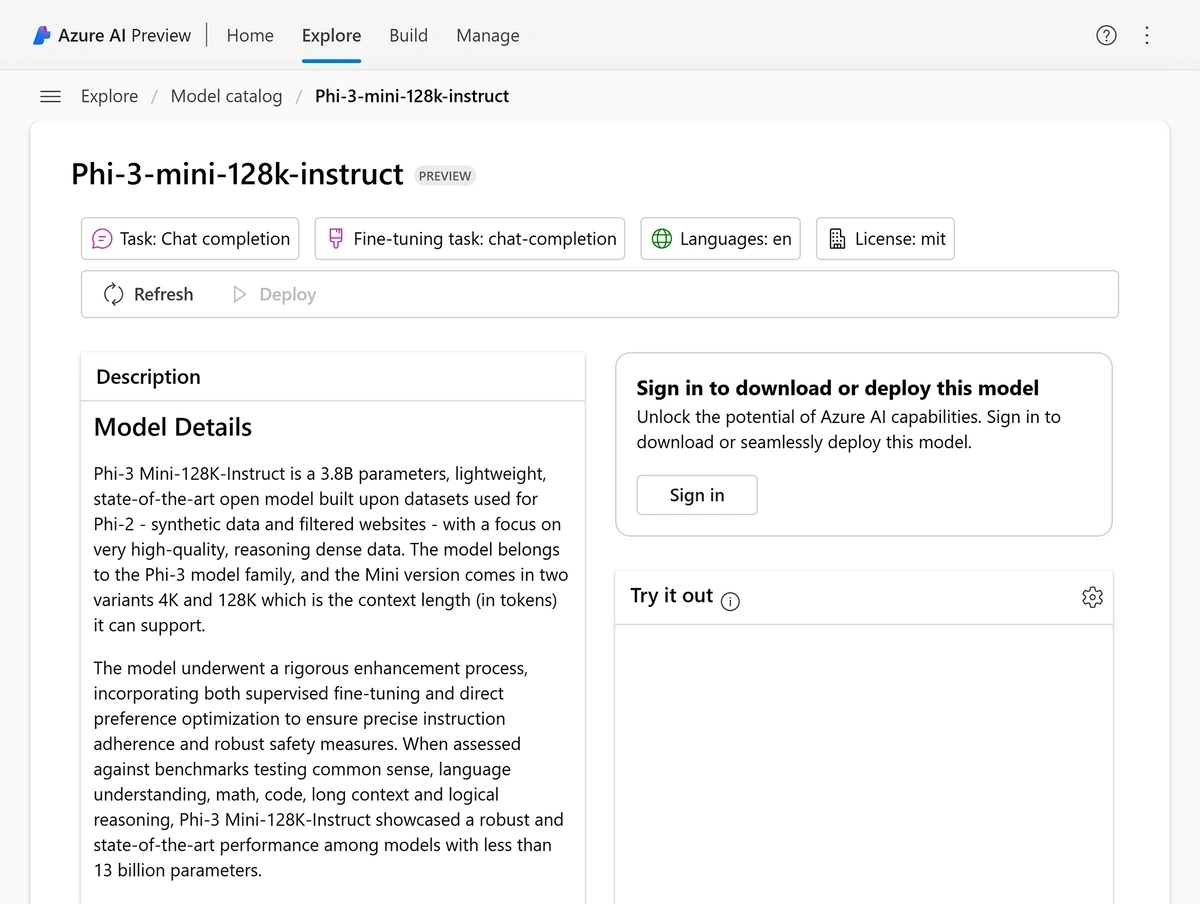Navigate to Explore breadcrumb
This screenshot has width=1200, height=904.
point(110,96)
